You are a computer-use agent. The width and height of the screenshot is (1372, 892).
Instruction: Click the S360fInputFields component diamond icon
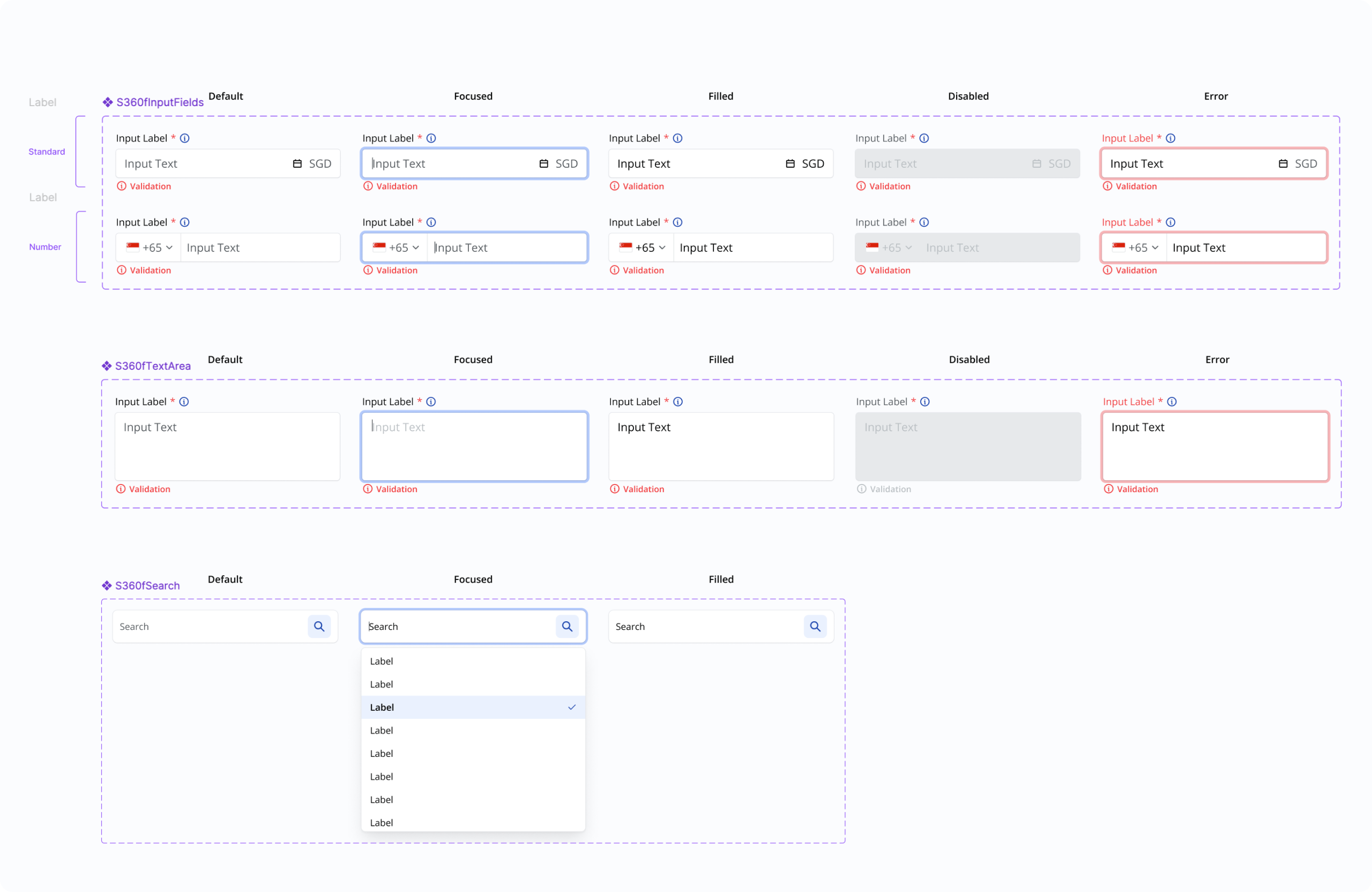pyautogui.click(x=108, y=102)
